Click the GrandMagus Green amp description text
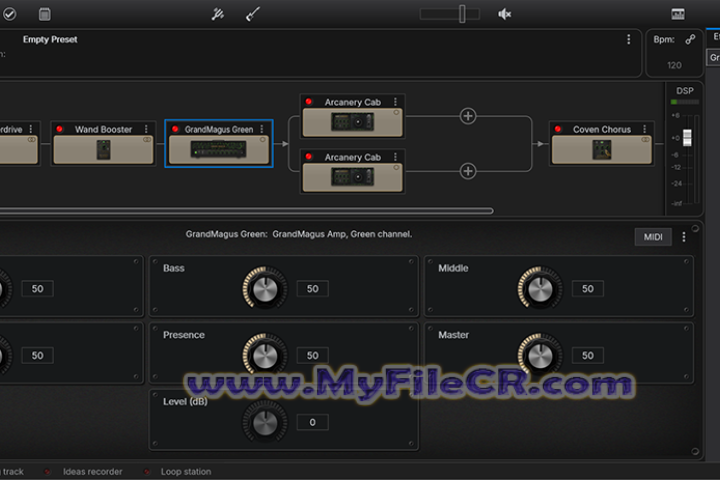This screenshot has width=720, height=480. pyautogui.click(x=299, y=234)
